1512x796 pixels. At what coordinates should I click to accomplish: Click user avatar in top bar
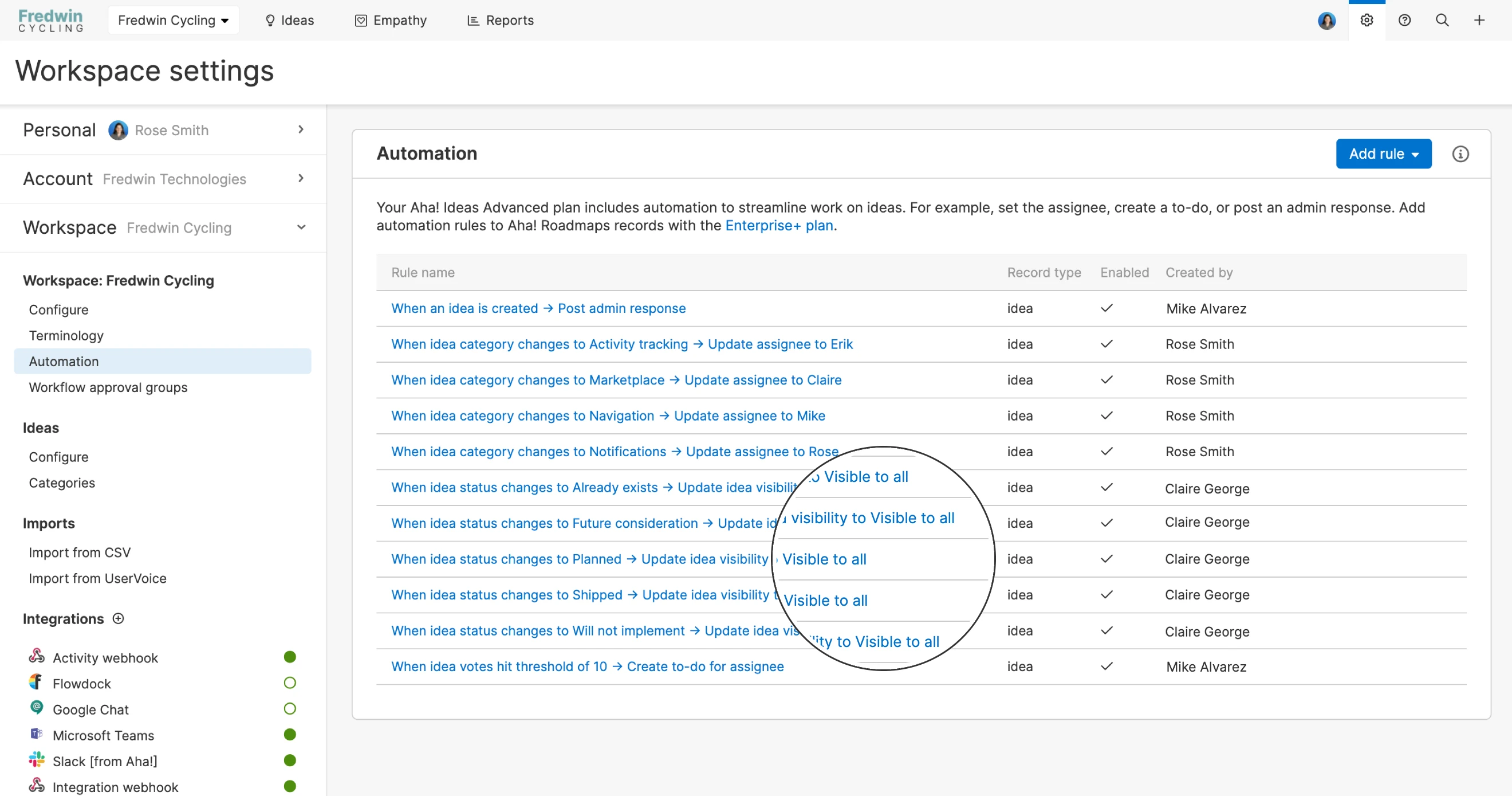(x=1326, y=21)
